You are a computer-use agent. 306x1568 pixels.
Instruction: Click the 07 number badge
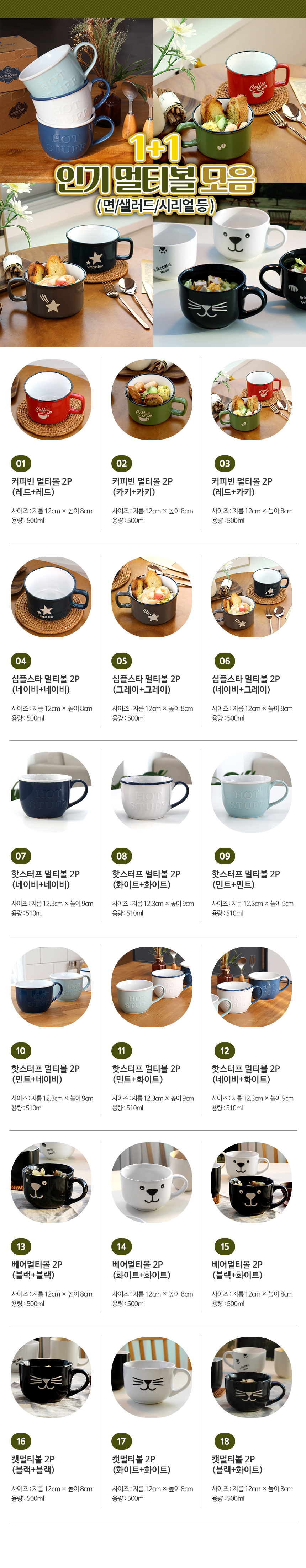pos(21,856)
